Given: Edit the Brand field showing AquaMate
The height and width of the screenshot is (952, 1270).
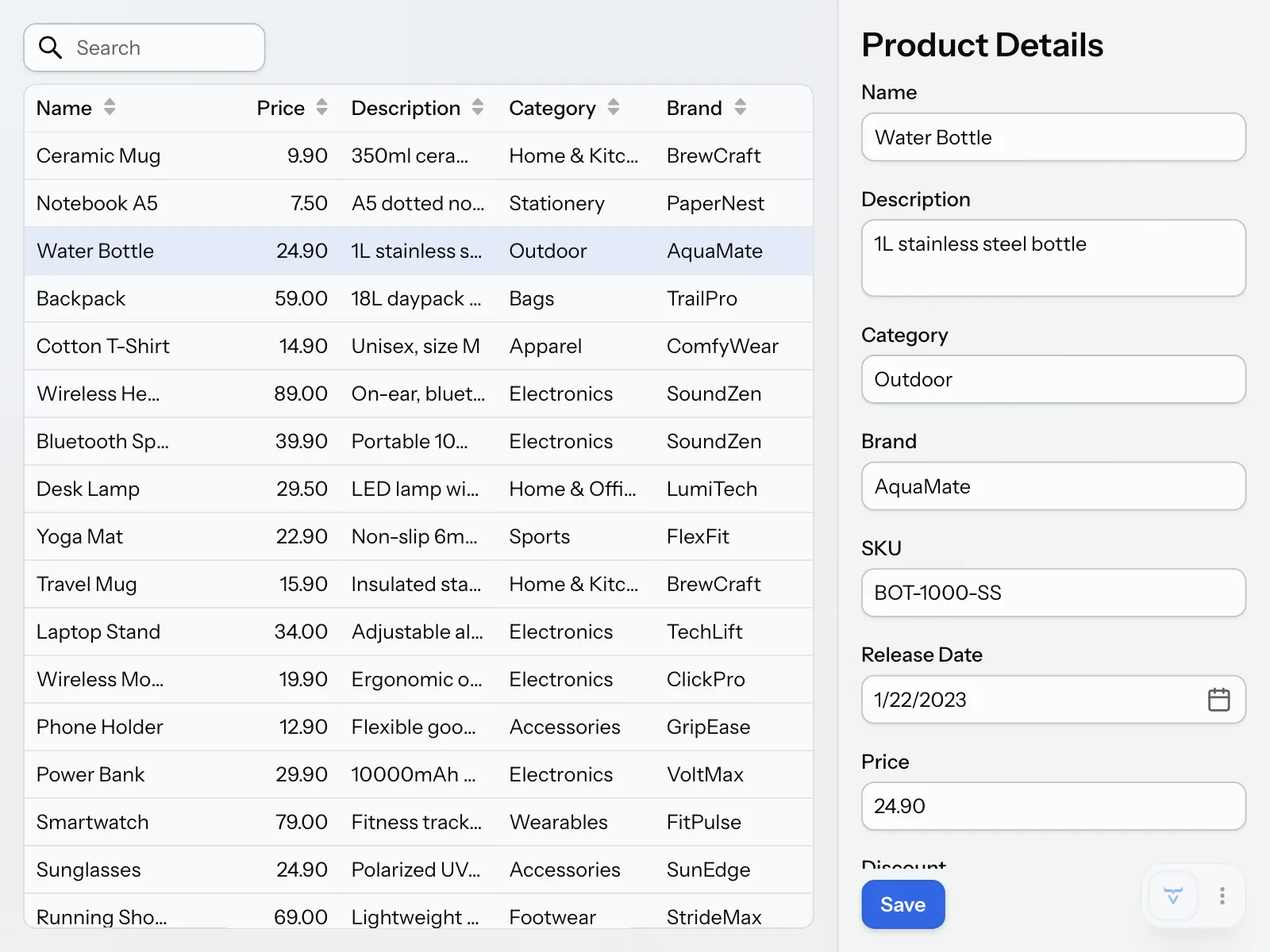Looking at the screenshot, I should tap(1053, 486).
